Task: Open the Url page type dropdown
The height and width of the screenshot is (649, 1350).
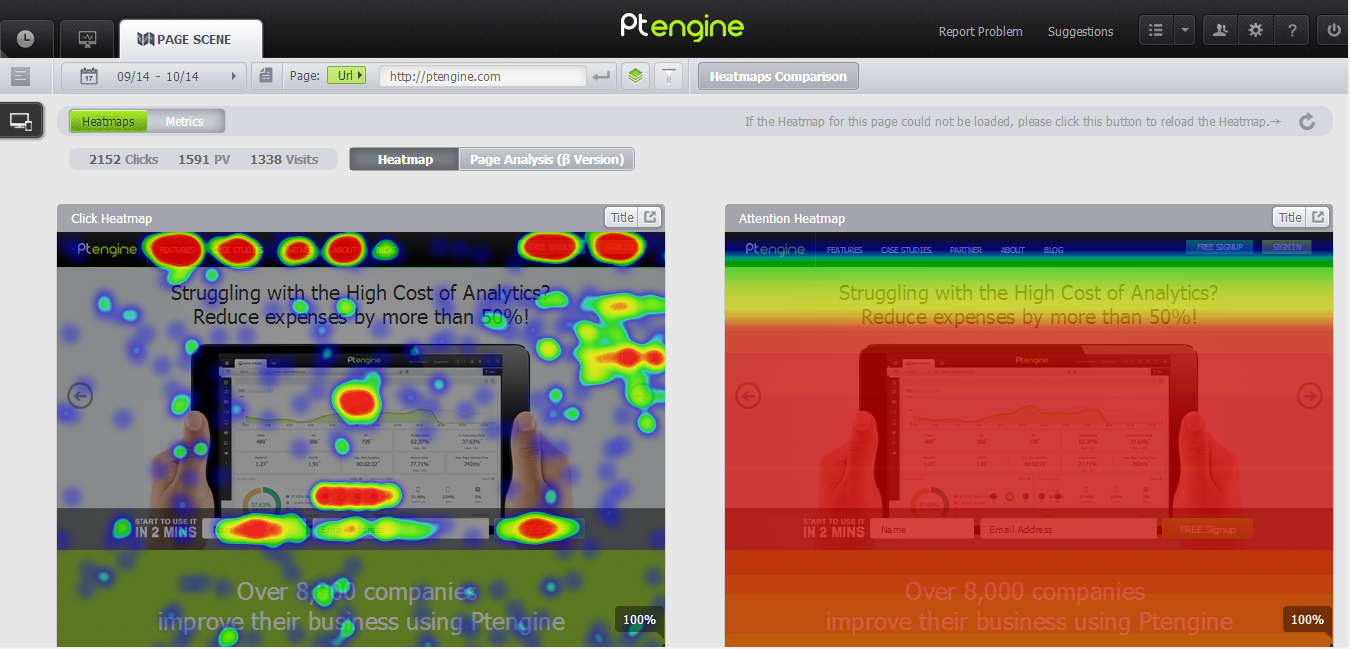Action: coord(347,76)
